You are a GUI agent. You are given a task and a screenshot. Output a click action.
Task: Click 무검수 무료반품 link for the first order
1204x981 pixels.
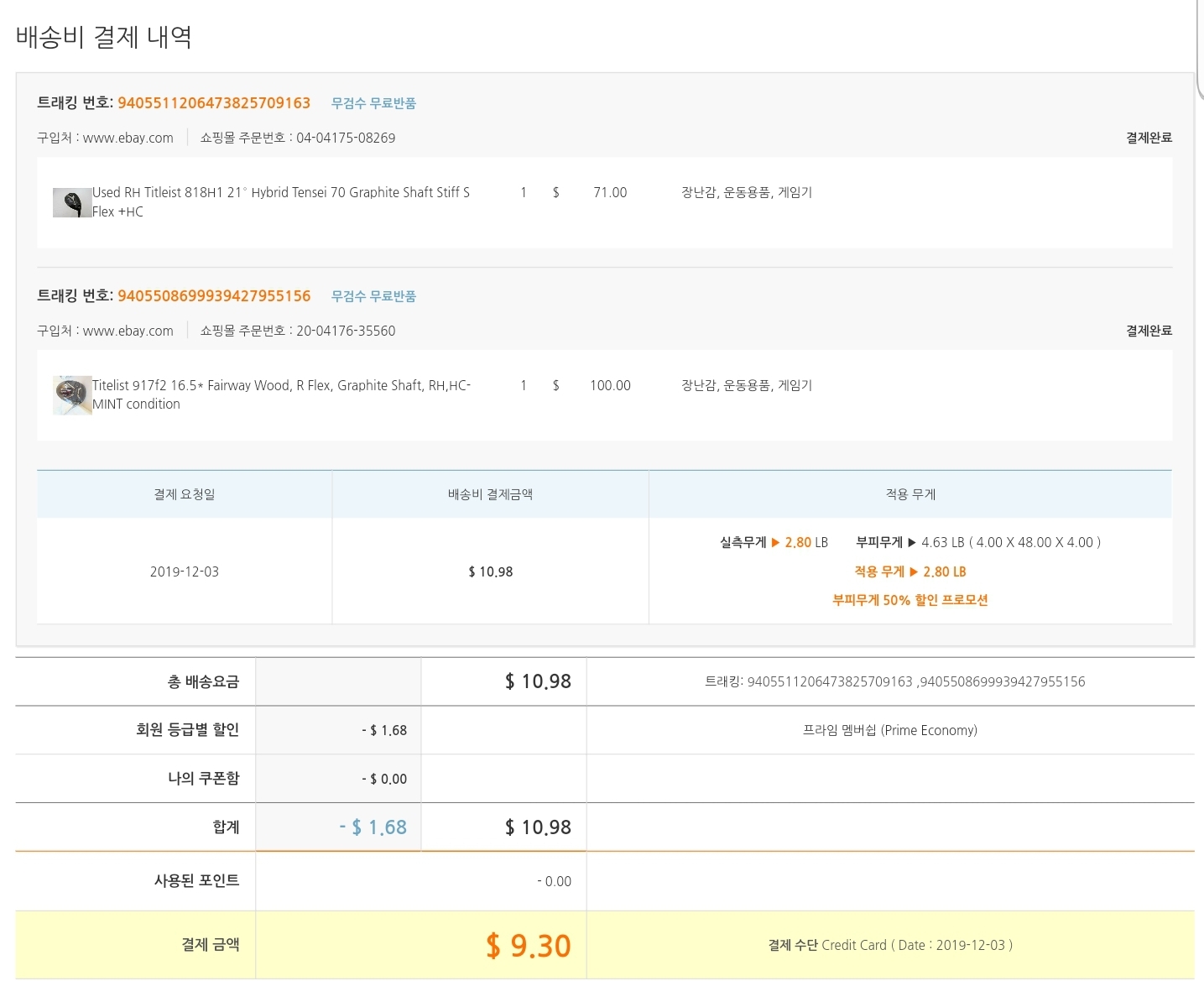click(373, 103)
